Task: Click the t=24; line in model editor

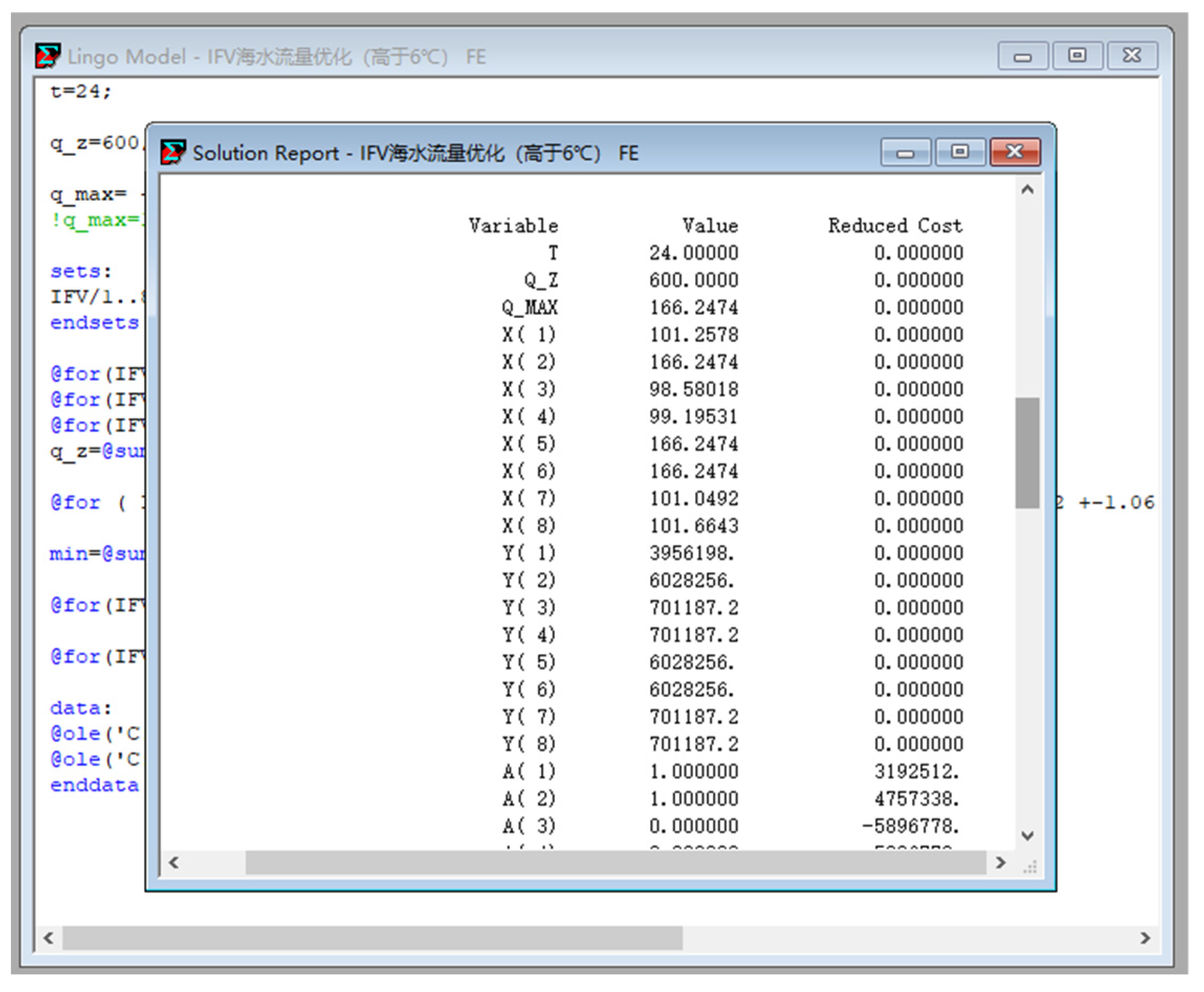Action: point(81,92)
